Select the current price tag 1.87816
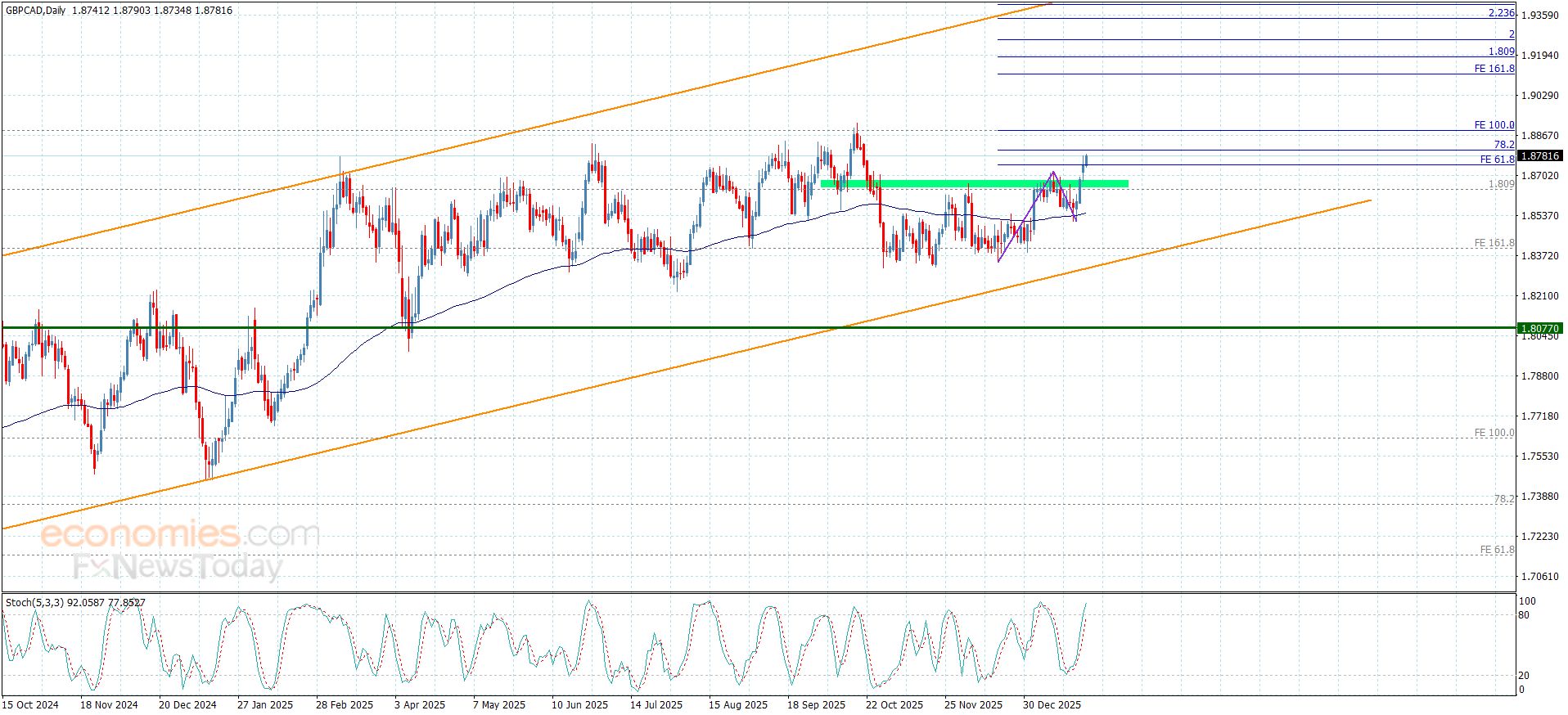The width and height of the screenshot is (1568, 715). (1539, 155)
